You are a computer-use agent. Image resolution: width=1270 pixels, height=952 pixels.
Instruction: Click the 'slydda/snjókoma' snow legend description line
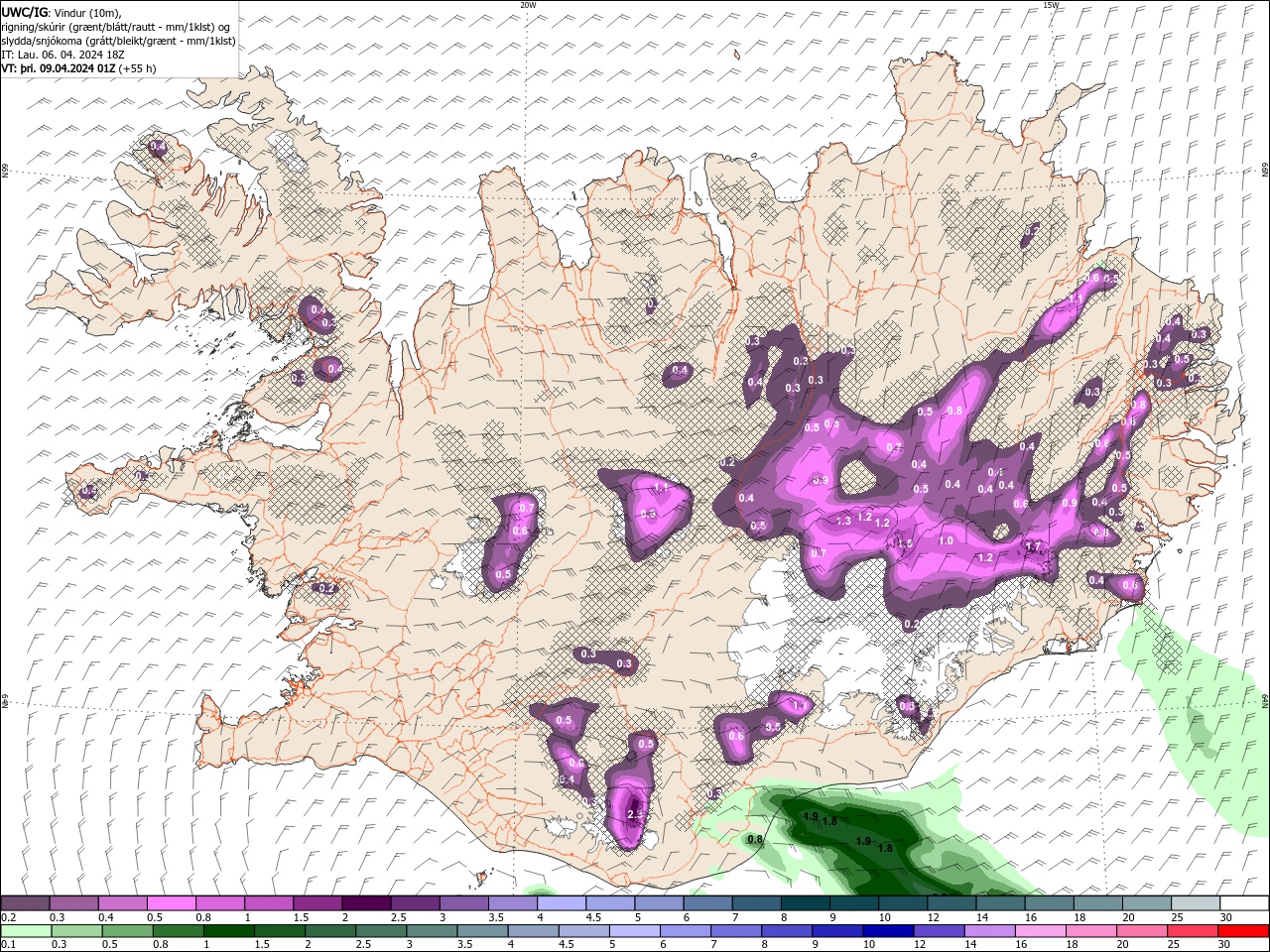[x=119, y=41]
